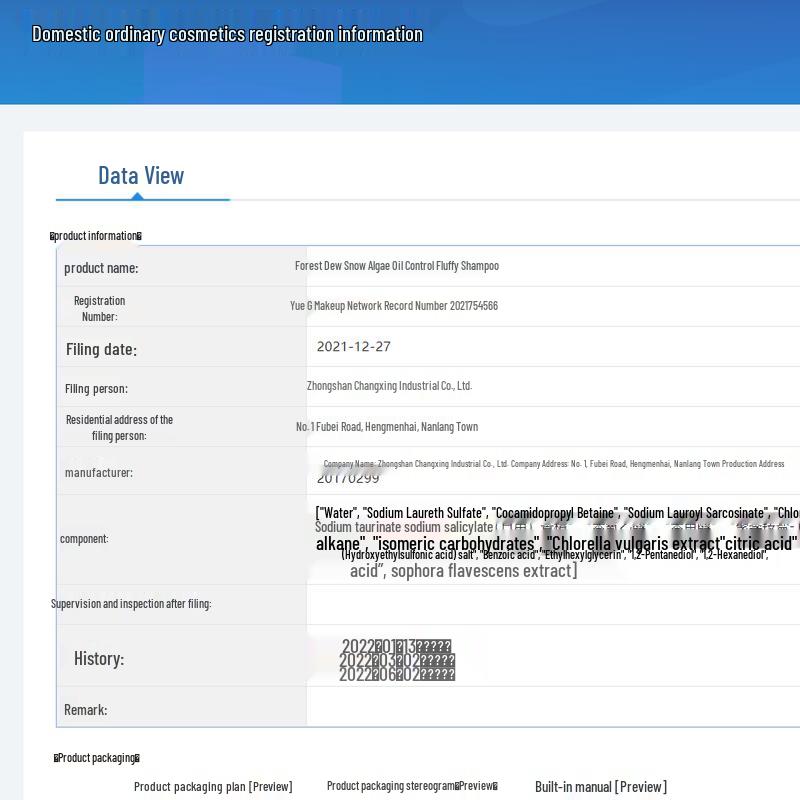Click the filing date 2021-12-27
800x800 pixels.
(353, 347)
